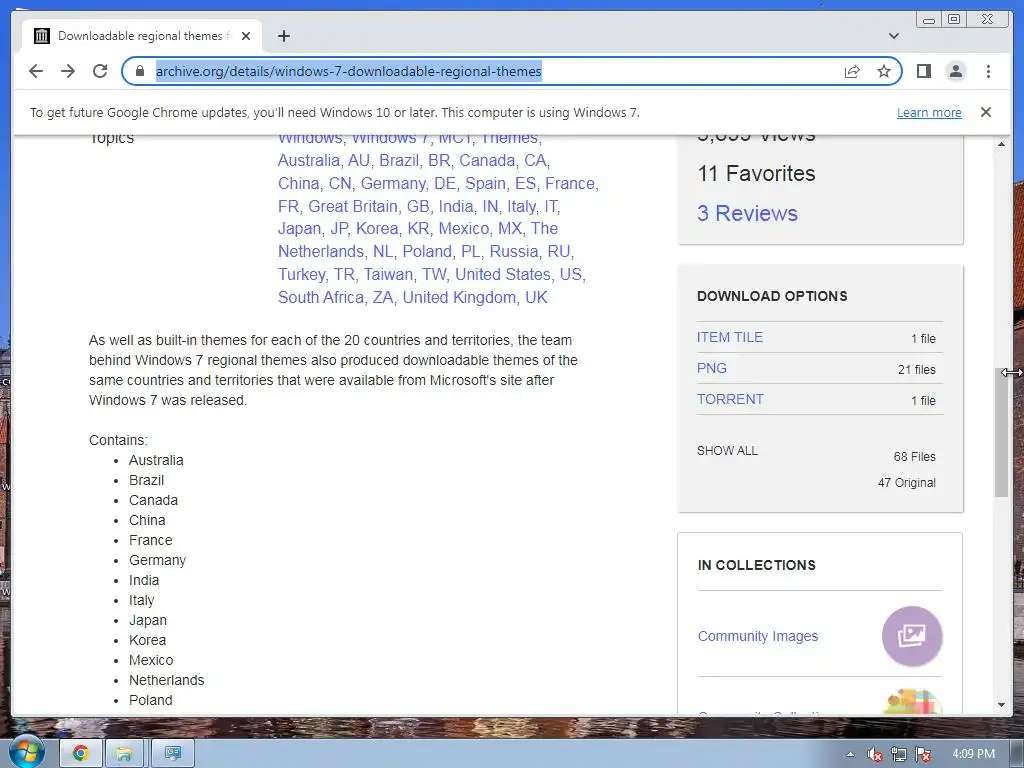Show all download files
This screenshot has height=768, width=1024.
[x=727, y=451]
